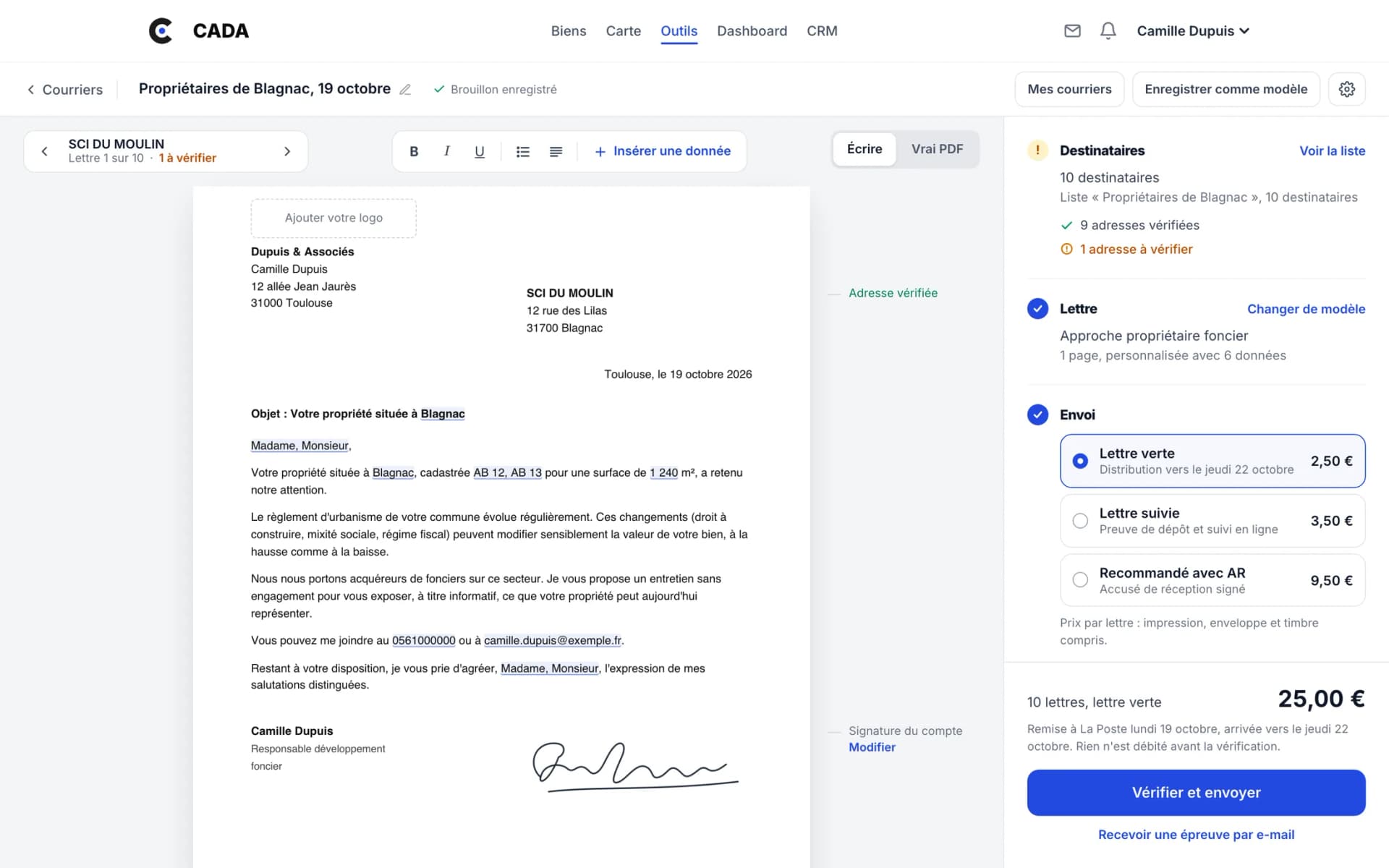This screenshot has width=1389, height=868.
Task: Expand the Camille Dupuis account menu
Action: [1192, 30]
